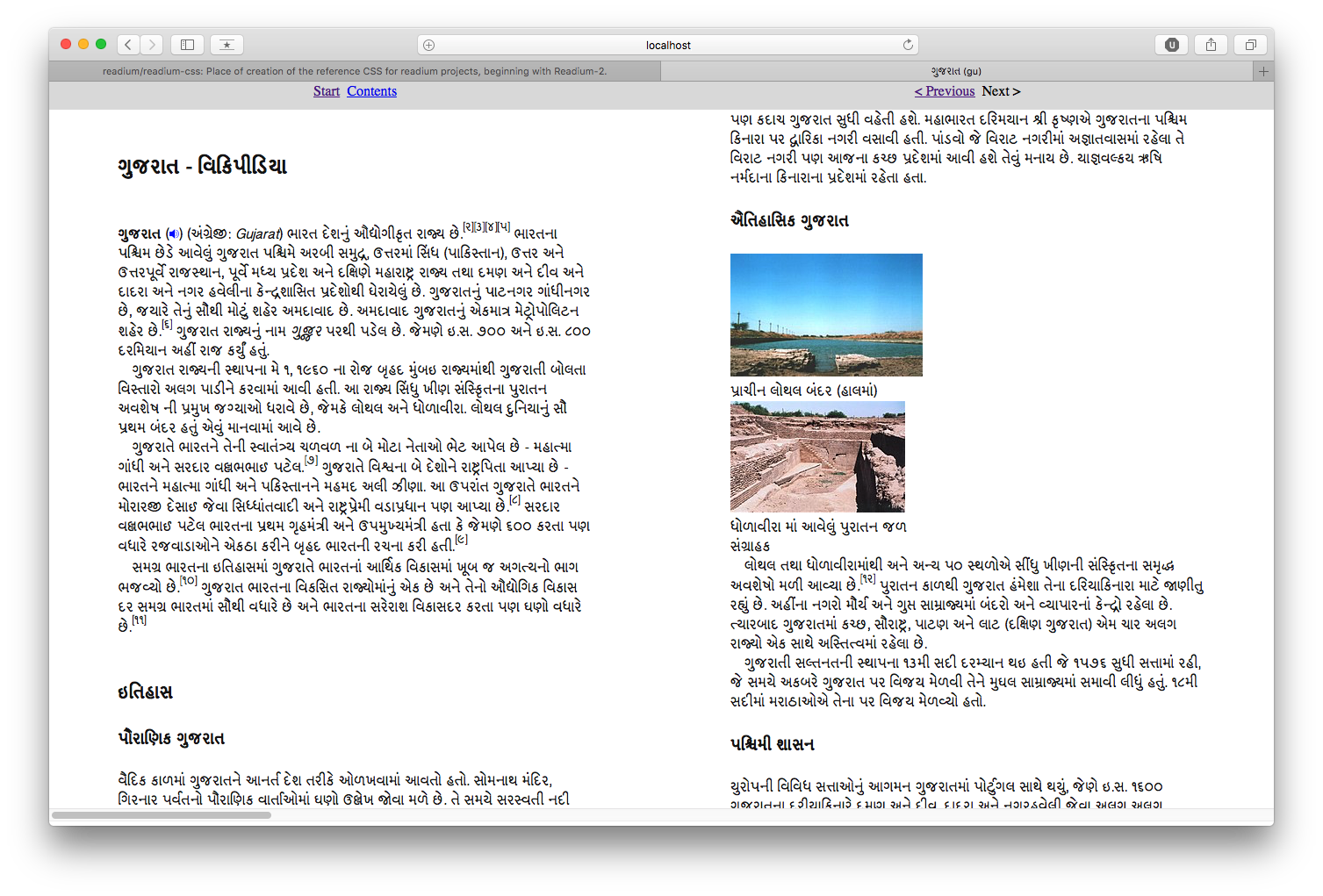This screenshot has height=896, width=1323.
Task: Click the U extension icon in toolbar
Action: tap(1171, 45)
